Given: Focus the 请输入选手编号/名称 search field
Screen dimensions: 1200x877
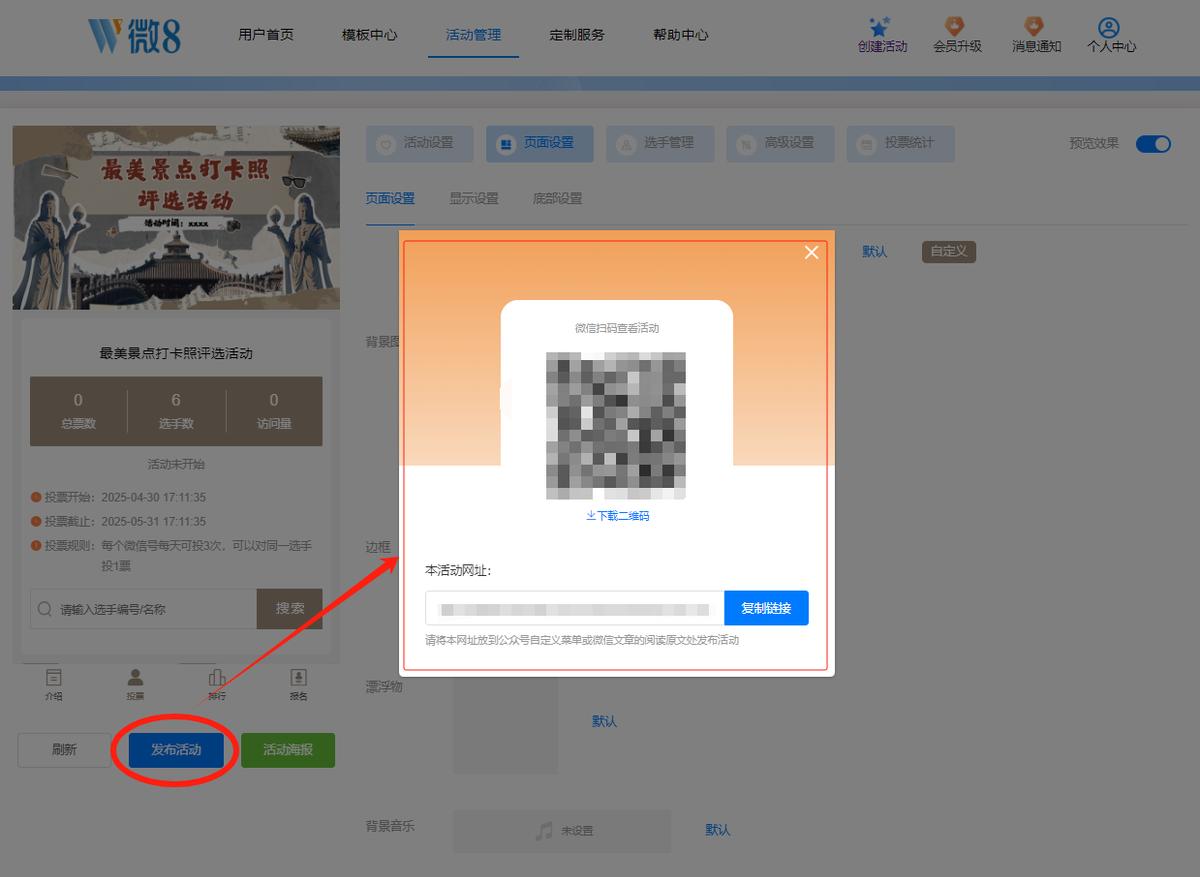Looking at the screenshot, I should tap(143, 609).
